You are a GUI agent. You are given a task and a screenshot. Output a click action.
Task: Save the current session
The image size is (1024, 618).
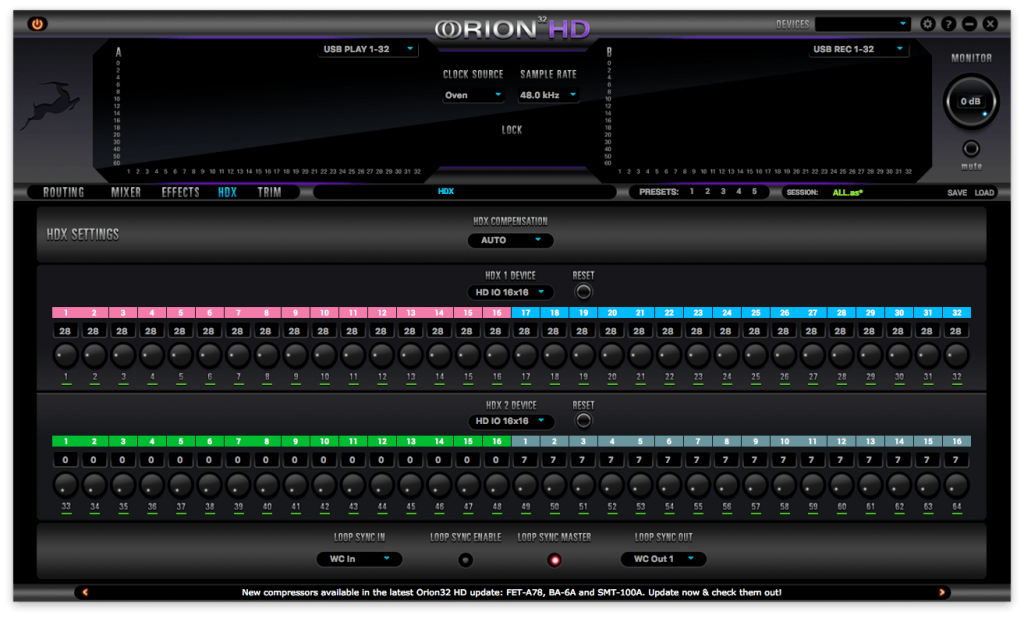(957, 193)
